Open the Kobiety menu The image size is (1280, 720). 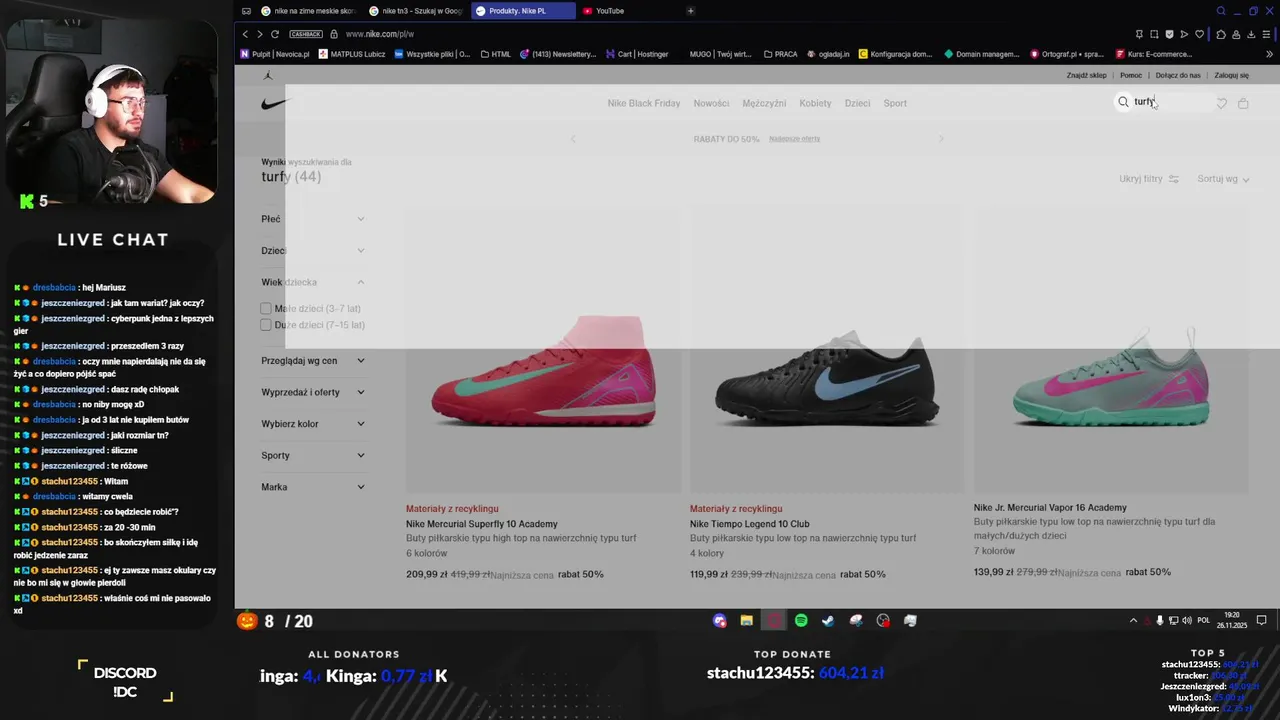pos(815,103)
